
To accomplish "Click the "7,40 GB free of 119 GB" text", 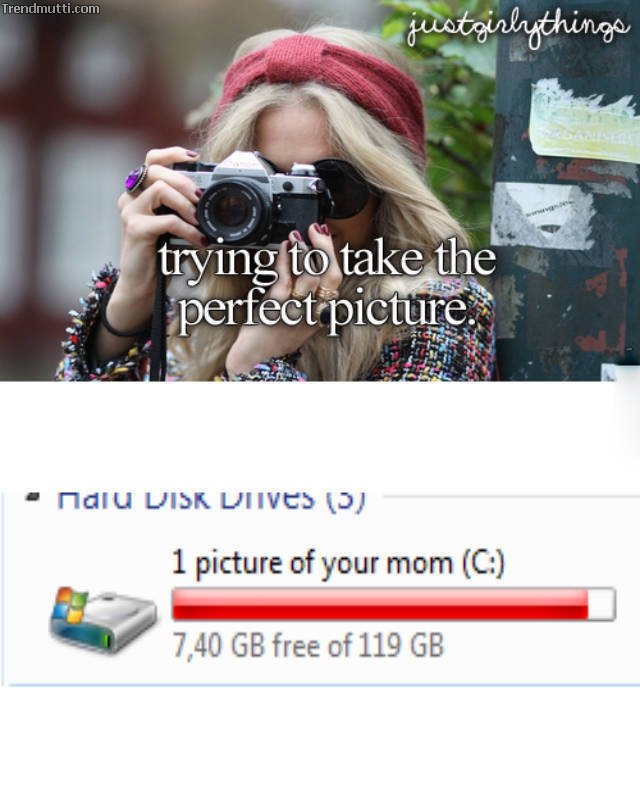I will [308, 645].
